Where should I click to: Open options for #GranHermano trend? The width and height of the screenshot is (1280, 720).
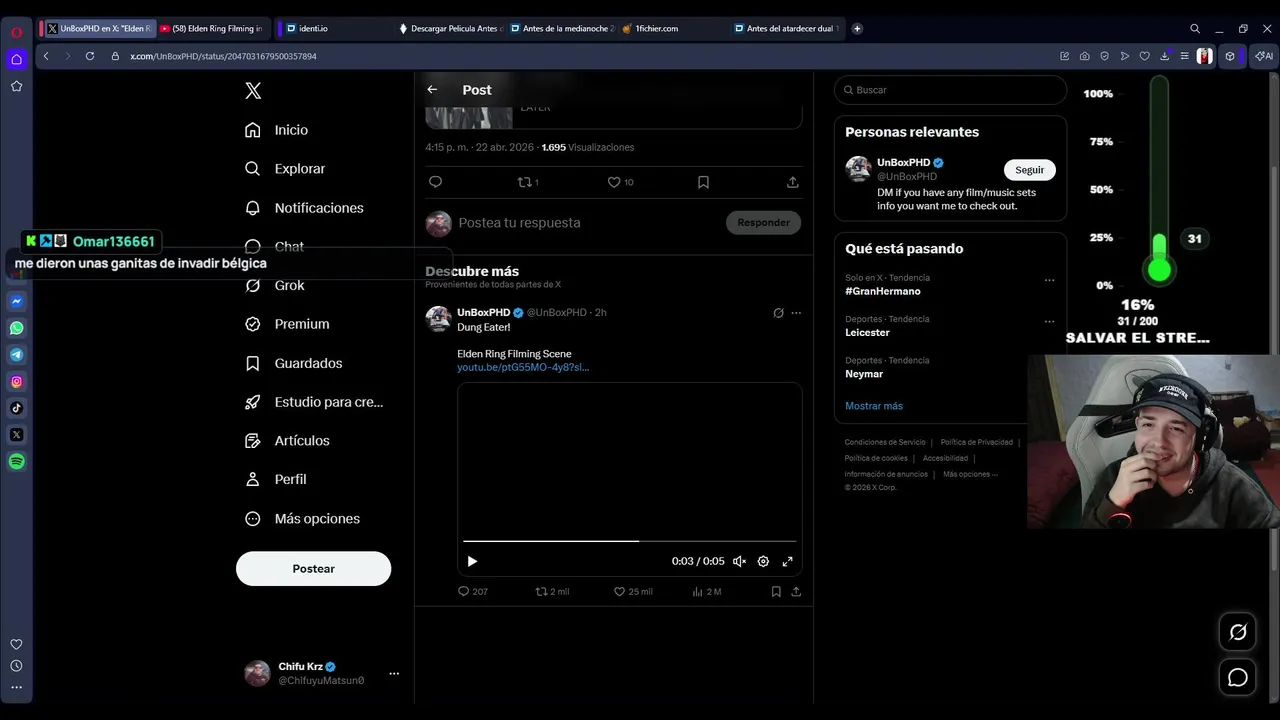(x=1049, y=281)
